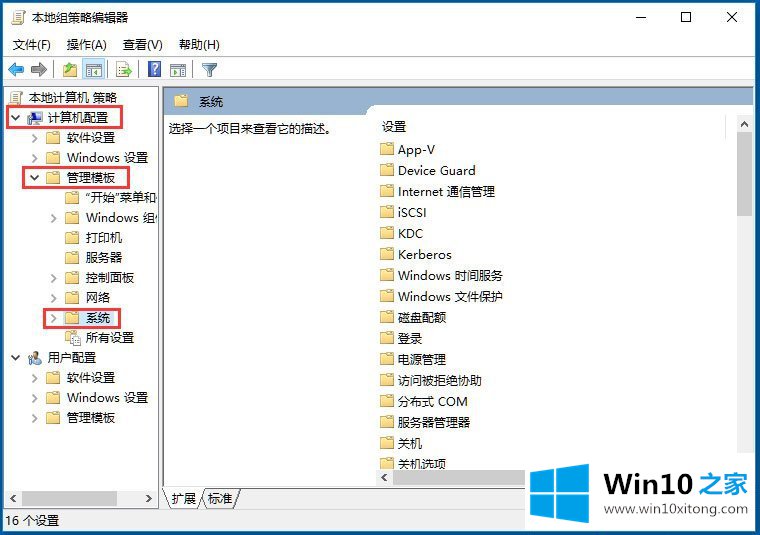760x535 pixels.
Task: Click list pane horizontal scroll left arrow
Action: pos(384,478)
